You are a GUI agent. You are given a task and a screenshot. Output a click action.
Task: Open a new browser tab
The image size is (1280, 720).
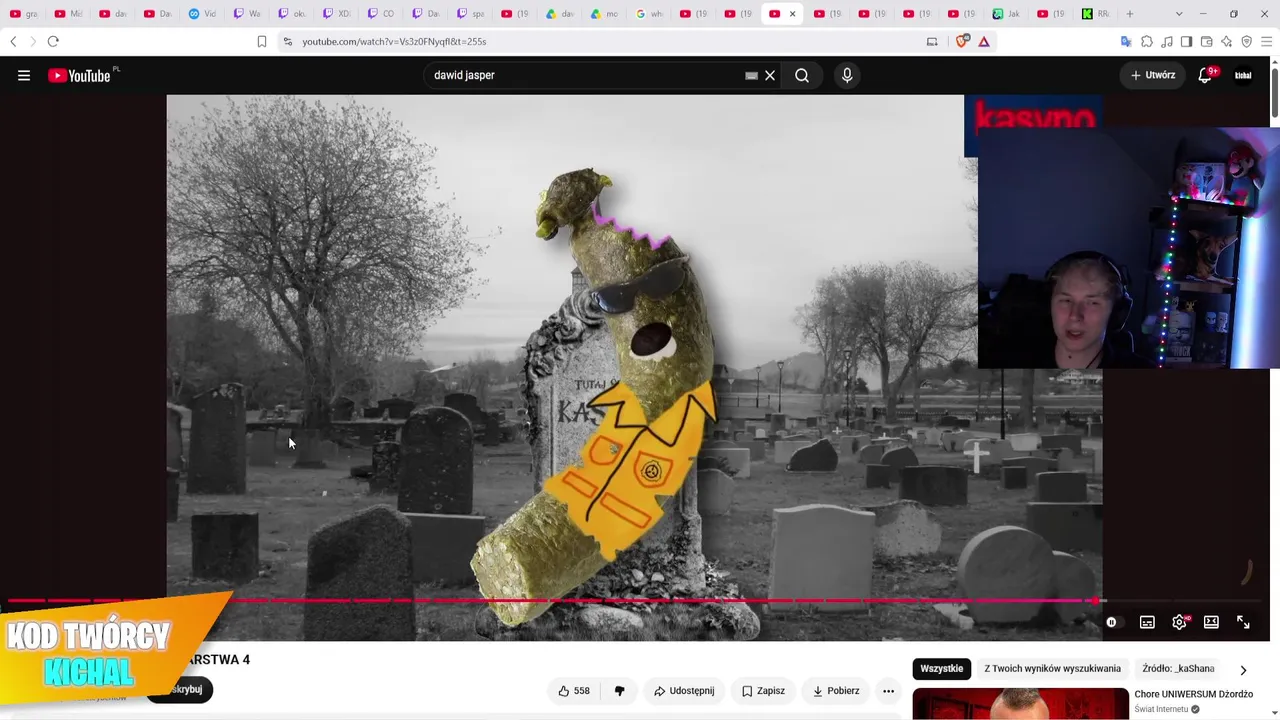click(x=1130, y=14)
